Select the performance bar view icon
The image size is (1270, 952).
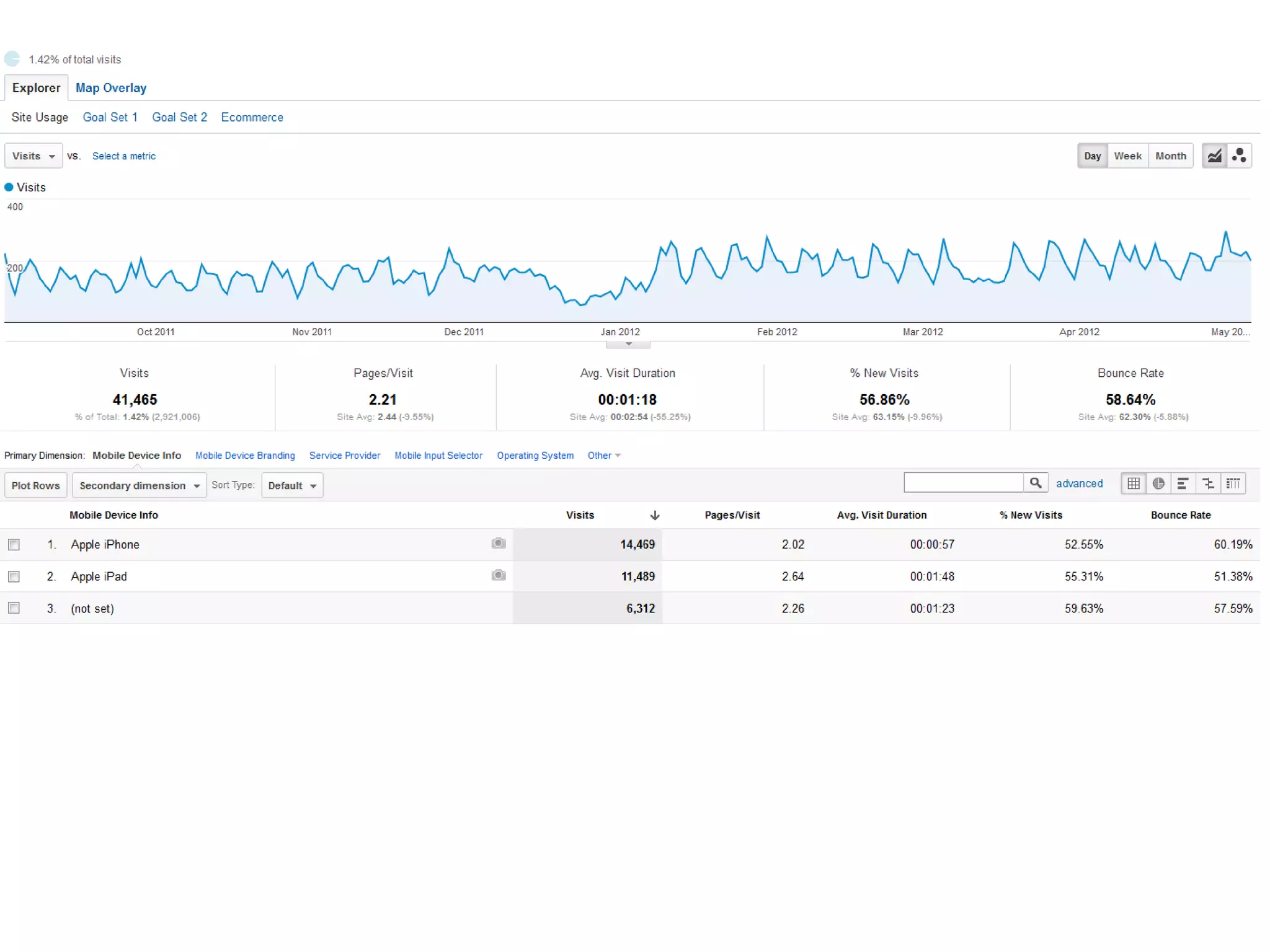pos(1183,483)
